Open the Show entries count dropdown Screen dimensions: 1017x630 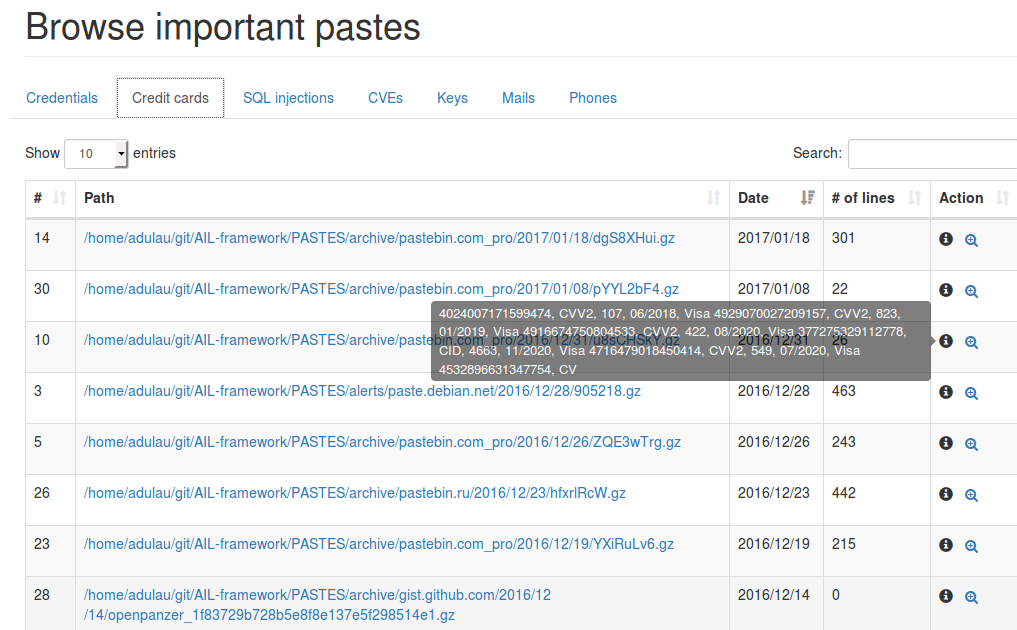96,154
